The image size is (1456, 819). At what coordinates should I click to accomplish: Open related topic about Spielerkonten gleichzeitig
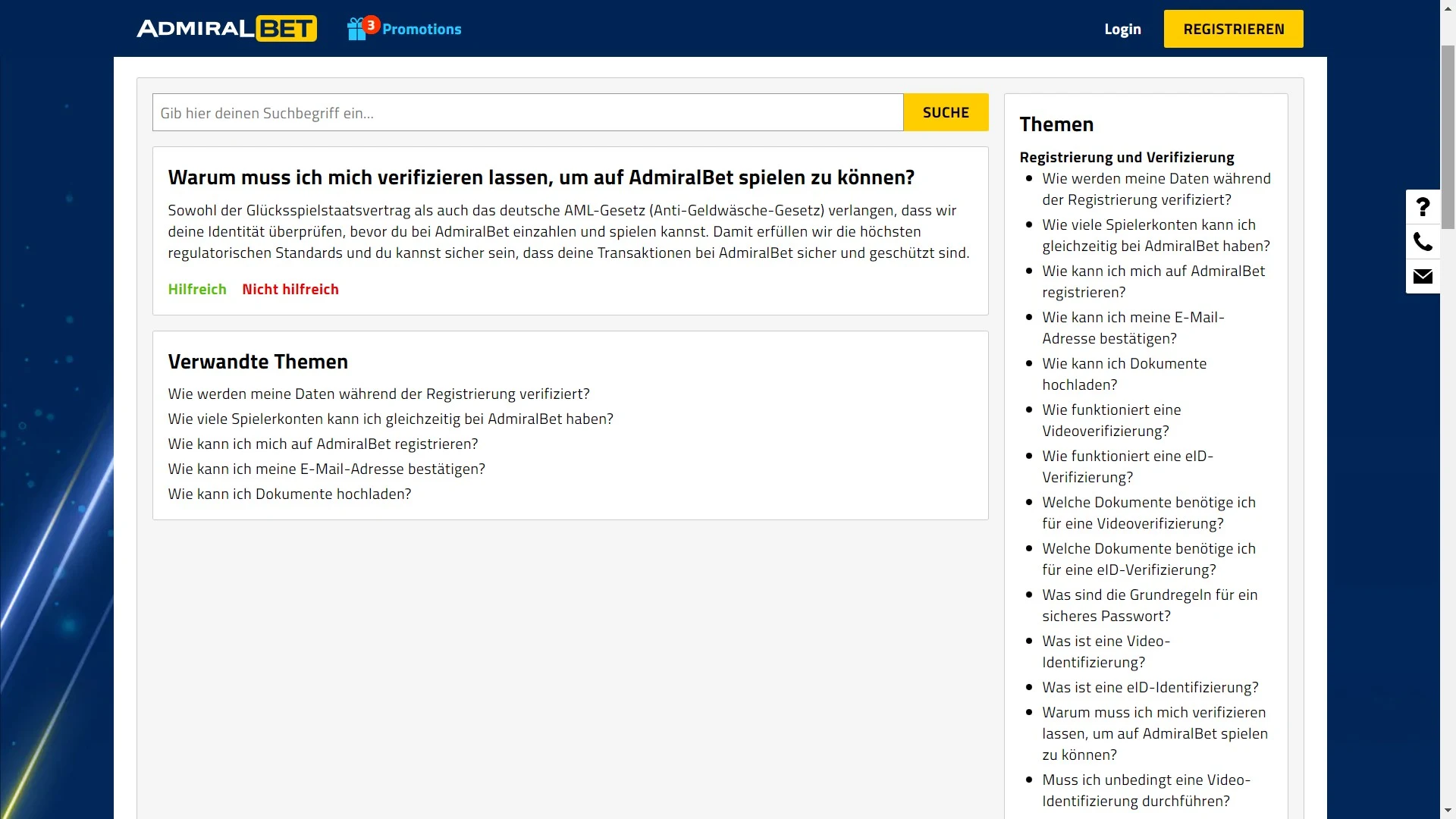391,419
